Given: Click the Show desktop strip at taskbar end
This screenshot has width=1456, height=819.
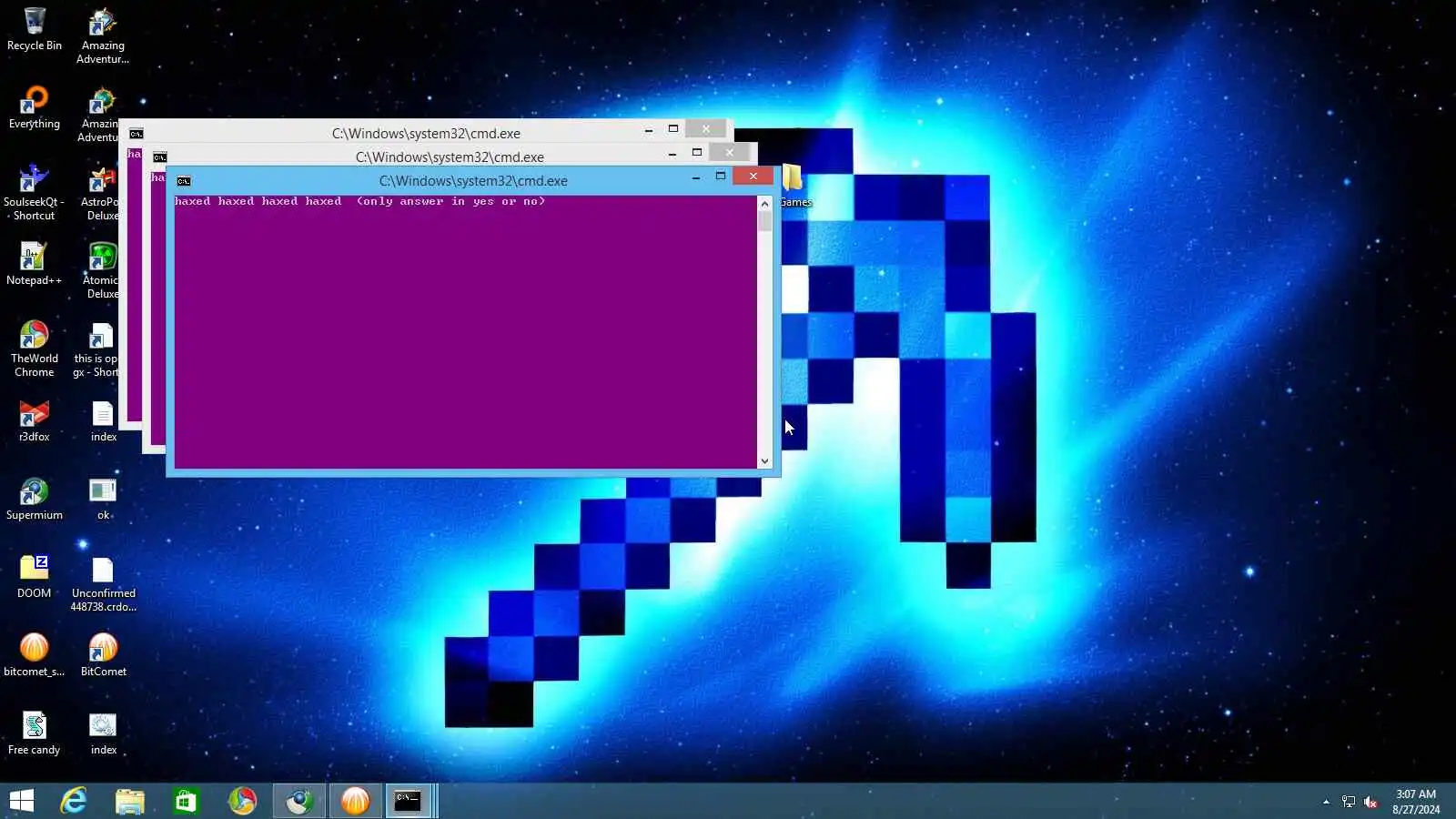Looking at the screenshot, I should [x=1452, y=801].
